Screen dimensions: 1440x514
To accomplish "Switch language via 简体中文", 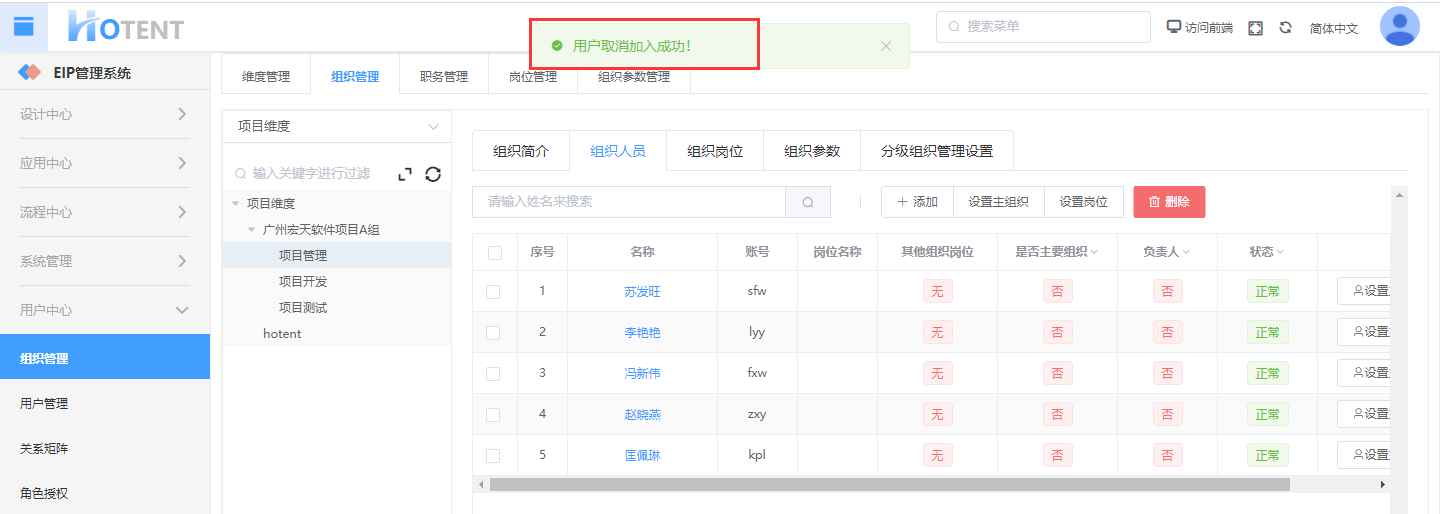I will click(1334, 28).
